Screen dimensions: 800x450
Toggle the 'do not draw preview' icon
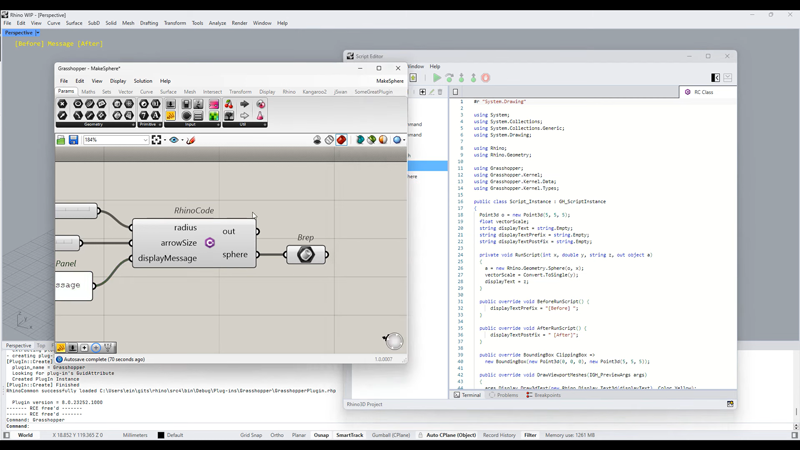tap(317, 140)
